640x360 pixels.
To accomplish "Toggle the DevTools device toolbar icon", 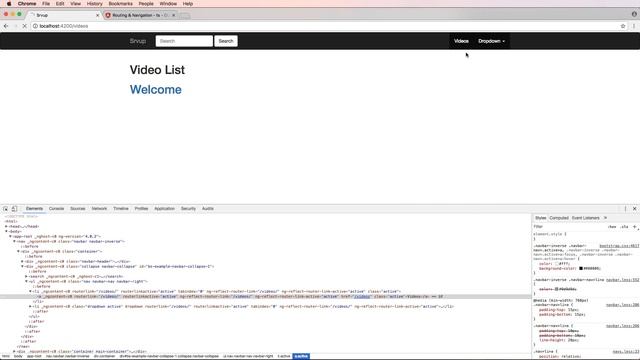I will point(14,209).
